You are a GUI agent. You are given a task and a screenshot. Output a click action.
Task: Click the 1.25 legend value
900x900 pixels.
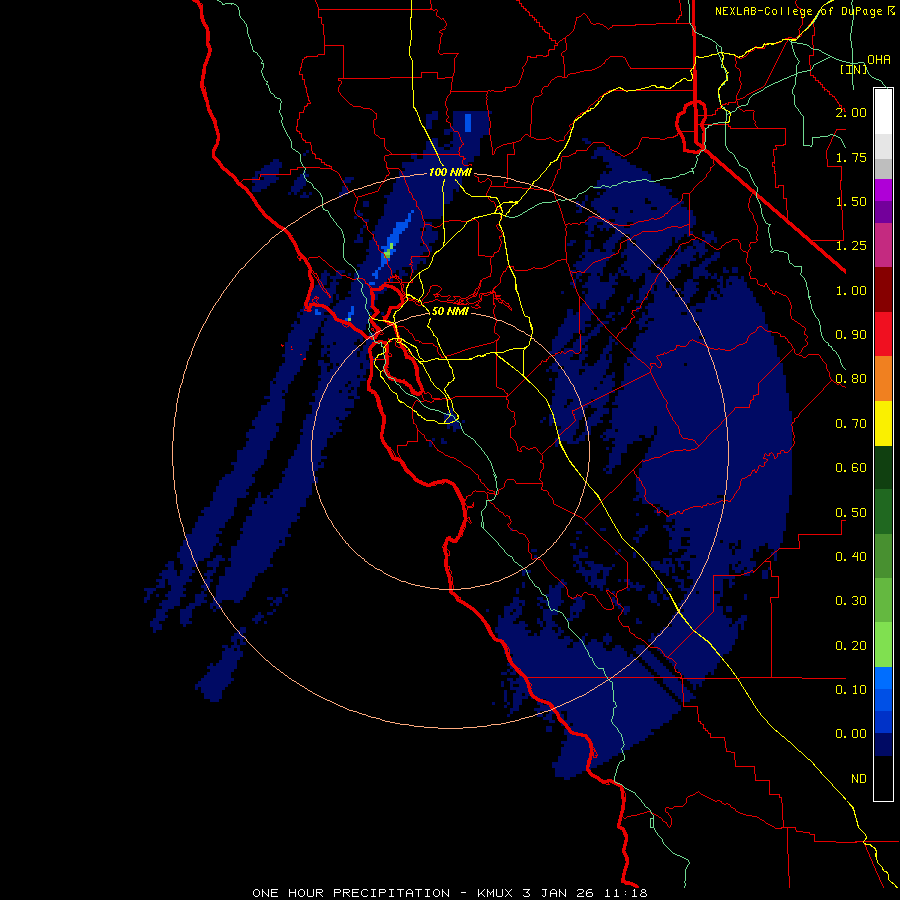[851, 246]
